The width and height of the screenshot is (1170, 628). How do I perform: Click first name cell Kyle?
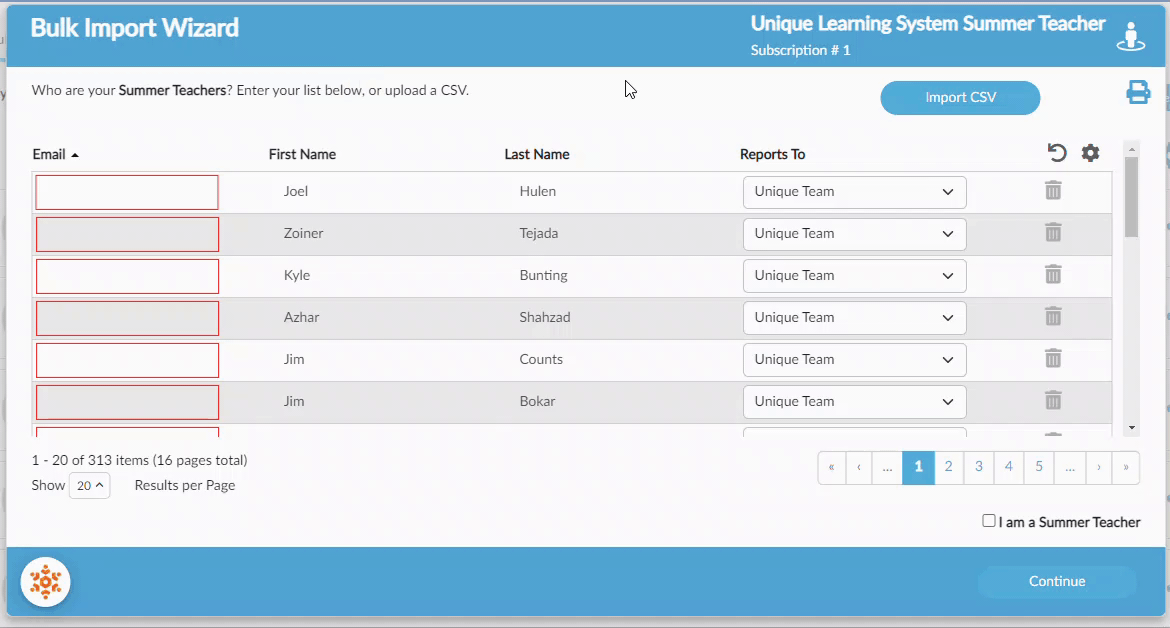[x=296, y=274]
